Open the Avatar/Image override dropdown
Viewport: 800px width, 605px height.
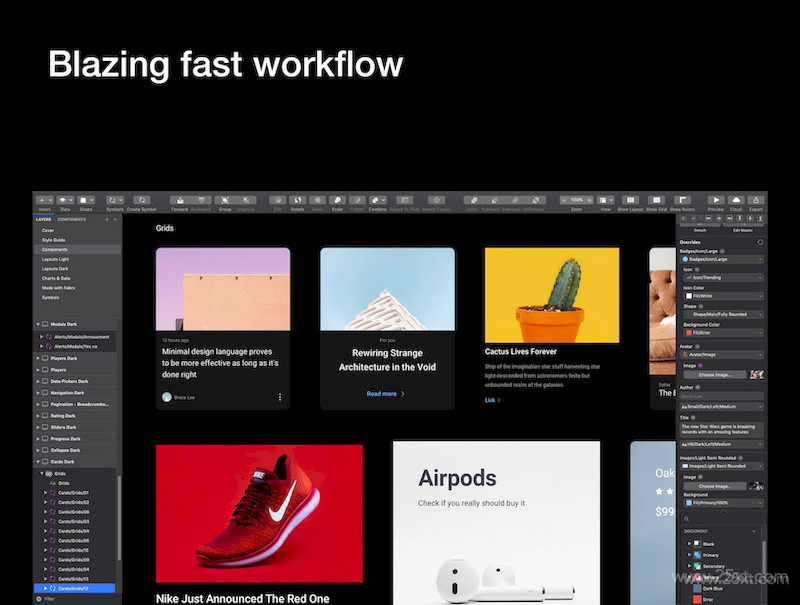click(722, 355)
